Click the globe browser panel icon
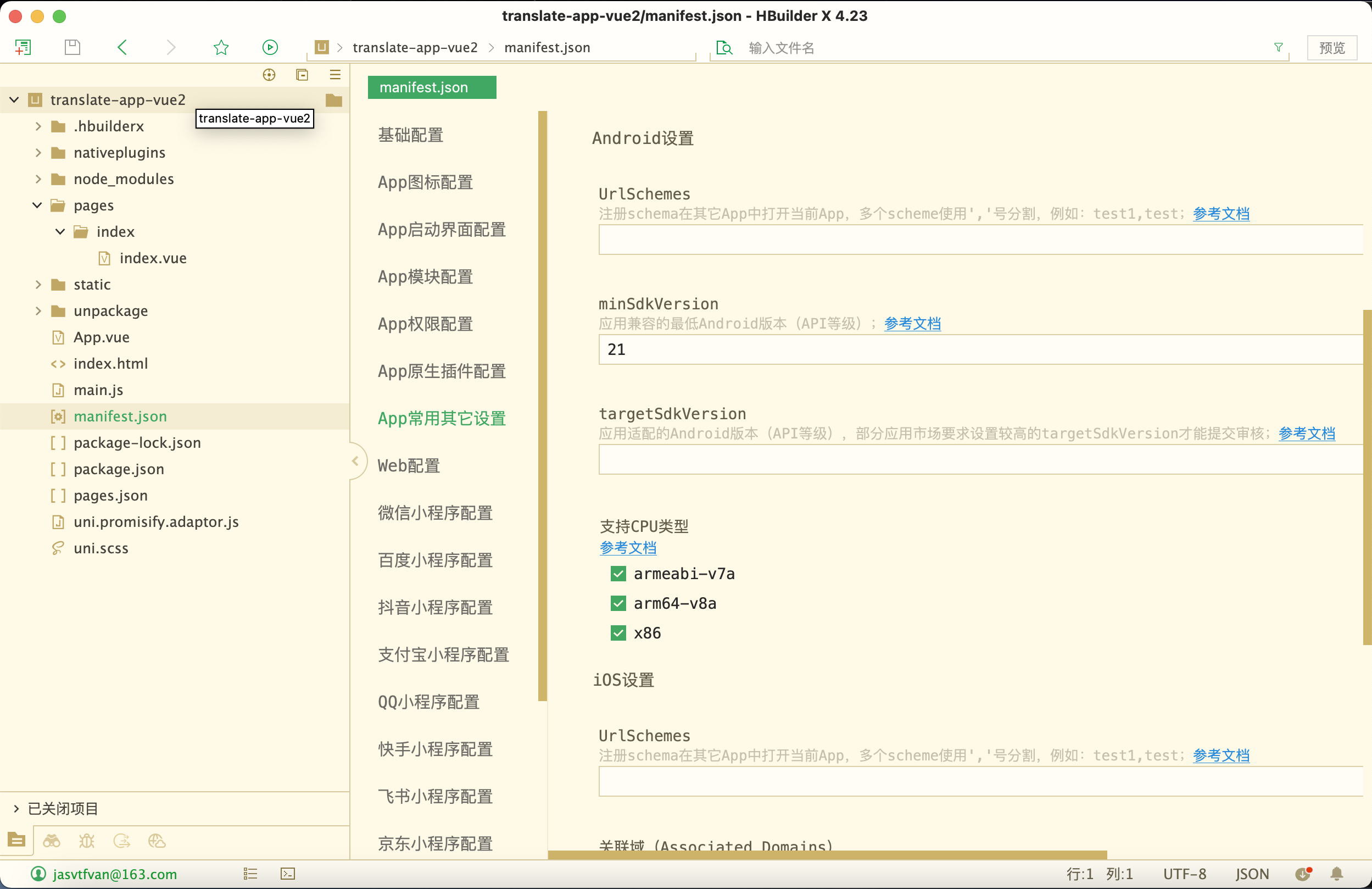The height and width of the screenshot is (889, 1372). tap(157, 841)
